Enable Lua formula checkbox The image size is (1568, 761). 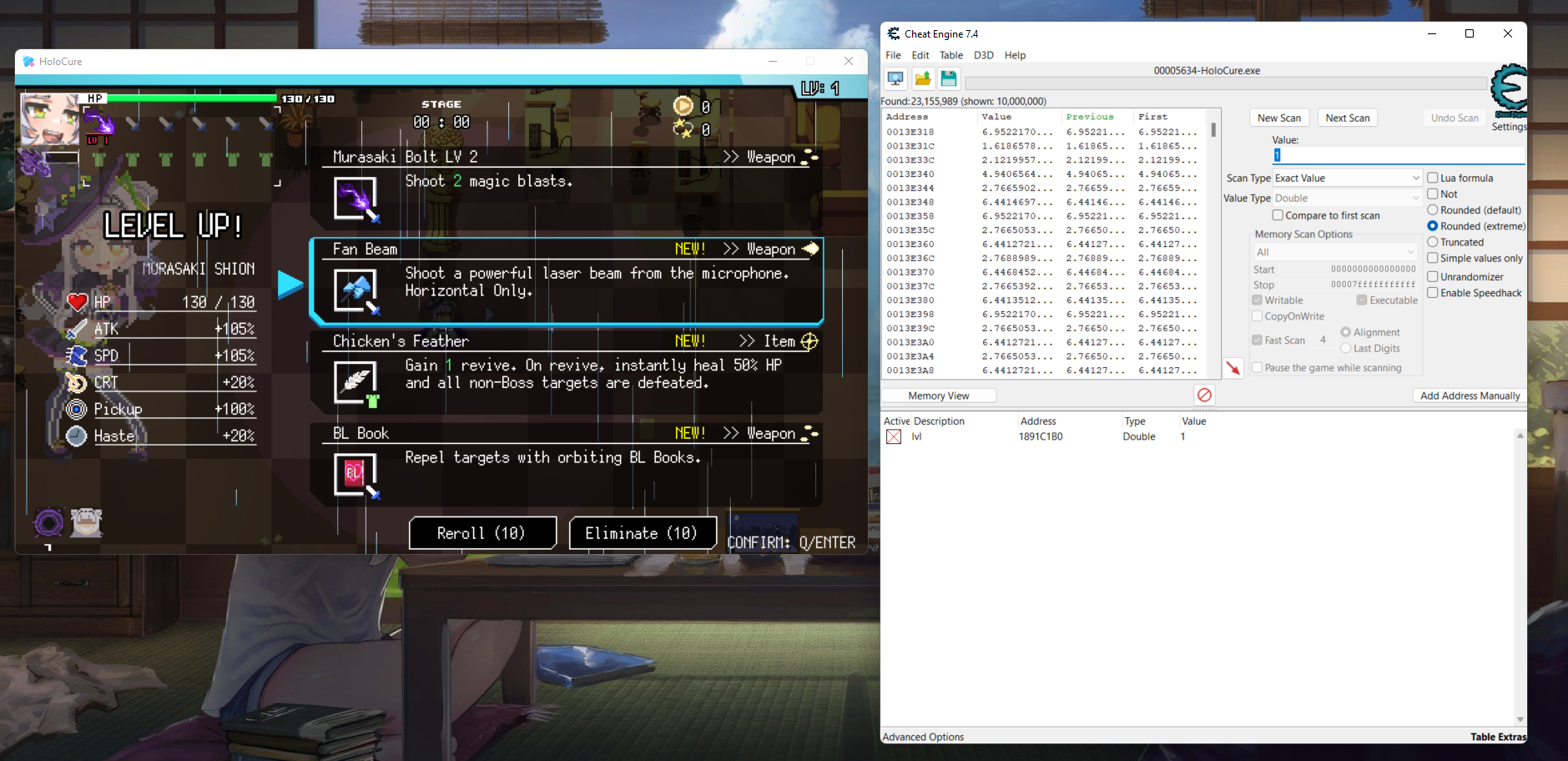click(1433, 178)
